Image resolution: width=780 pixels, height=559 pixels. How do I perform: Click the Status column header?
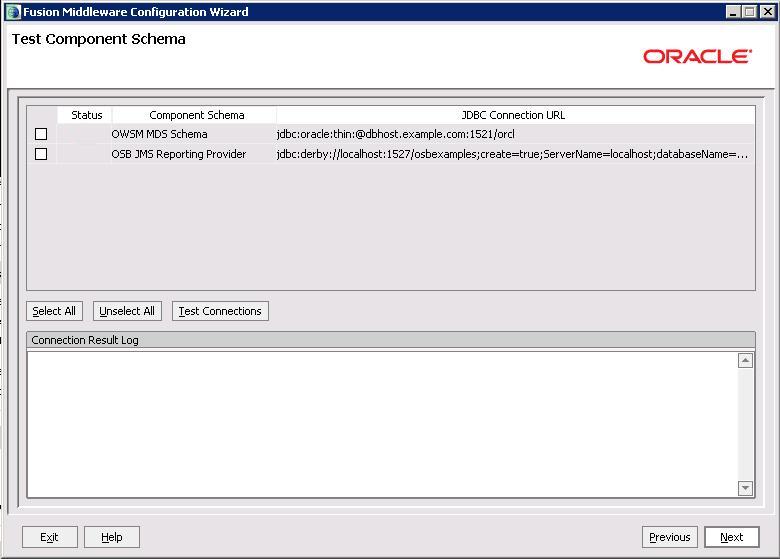click(x=85, y=115)
